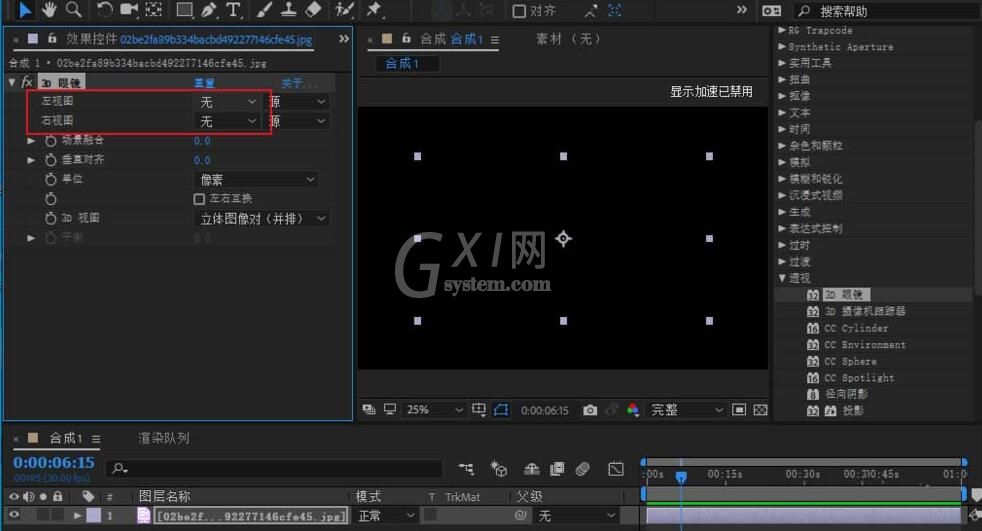982x531 pixels.
Task: Select the Eraser tool
Action: (x=313, y=9)
